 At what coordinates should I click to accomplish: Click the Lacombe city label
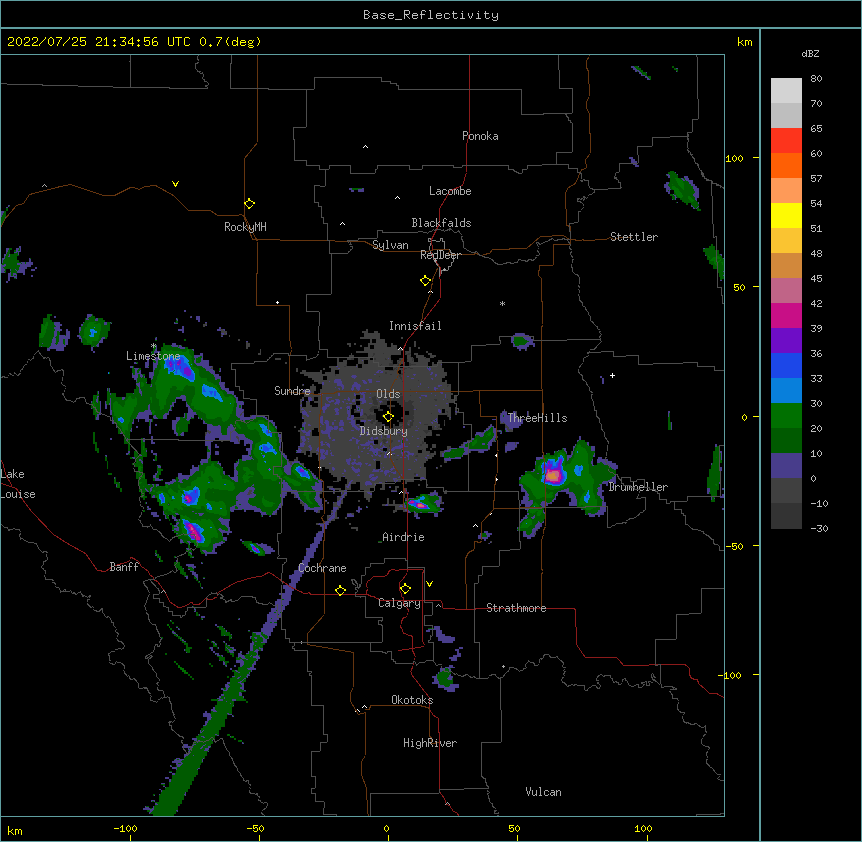click(x=450, y=191)
